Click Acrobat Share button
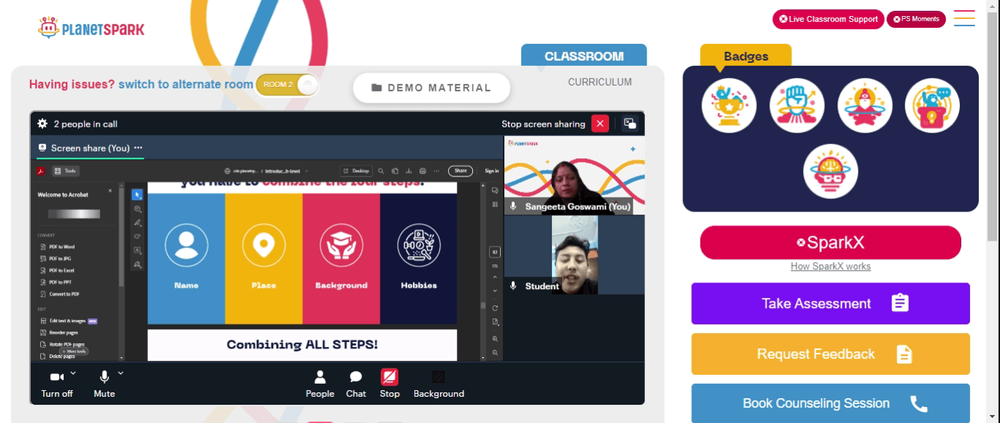 click(x=460, y=170)
